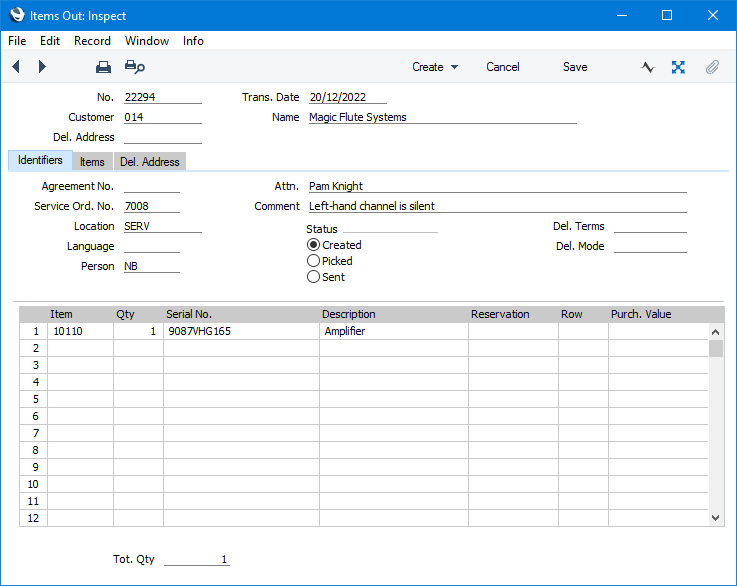737x586 pixels.
Task: Click the Service Ord. No. field 7008
Action: pos(152,206)
